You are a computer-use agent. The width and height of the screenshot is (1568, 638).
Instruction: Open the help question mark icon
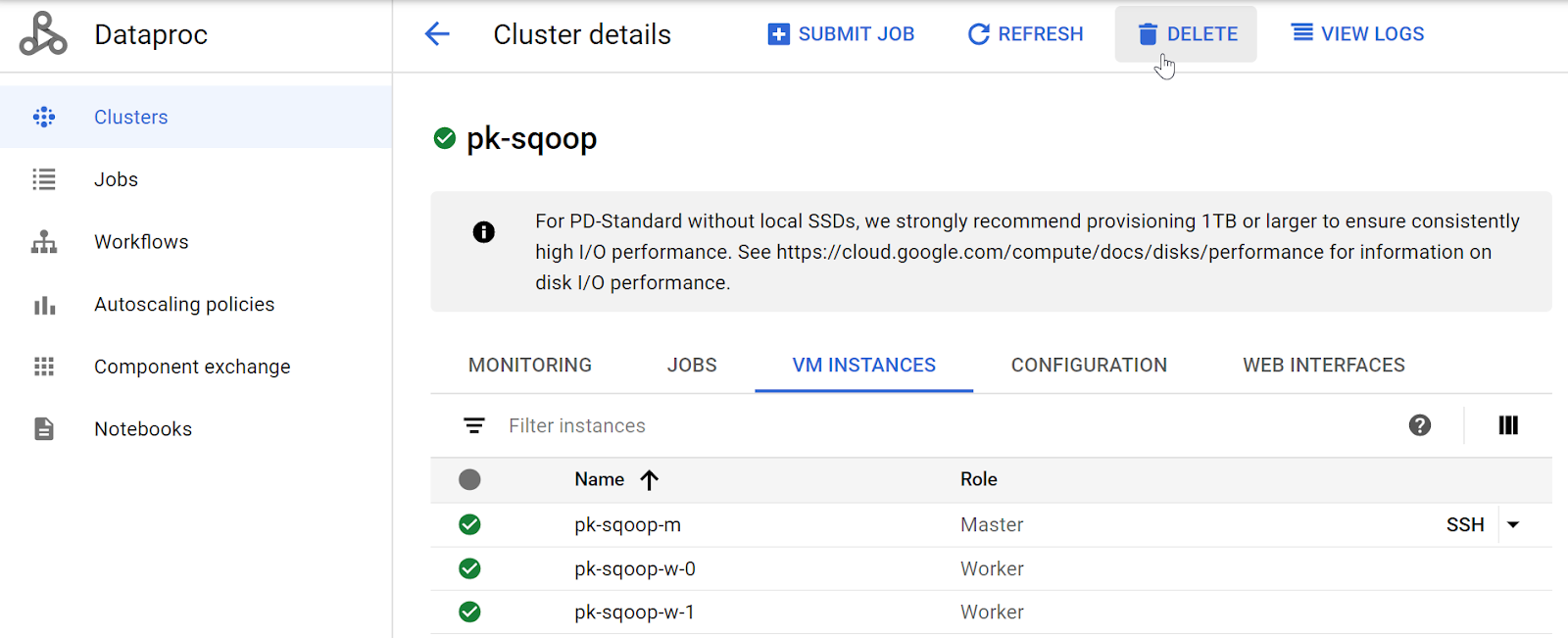point(1420,425)
